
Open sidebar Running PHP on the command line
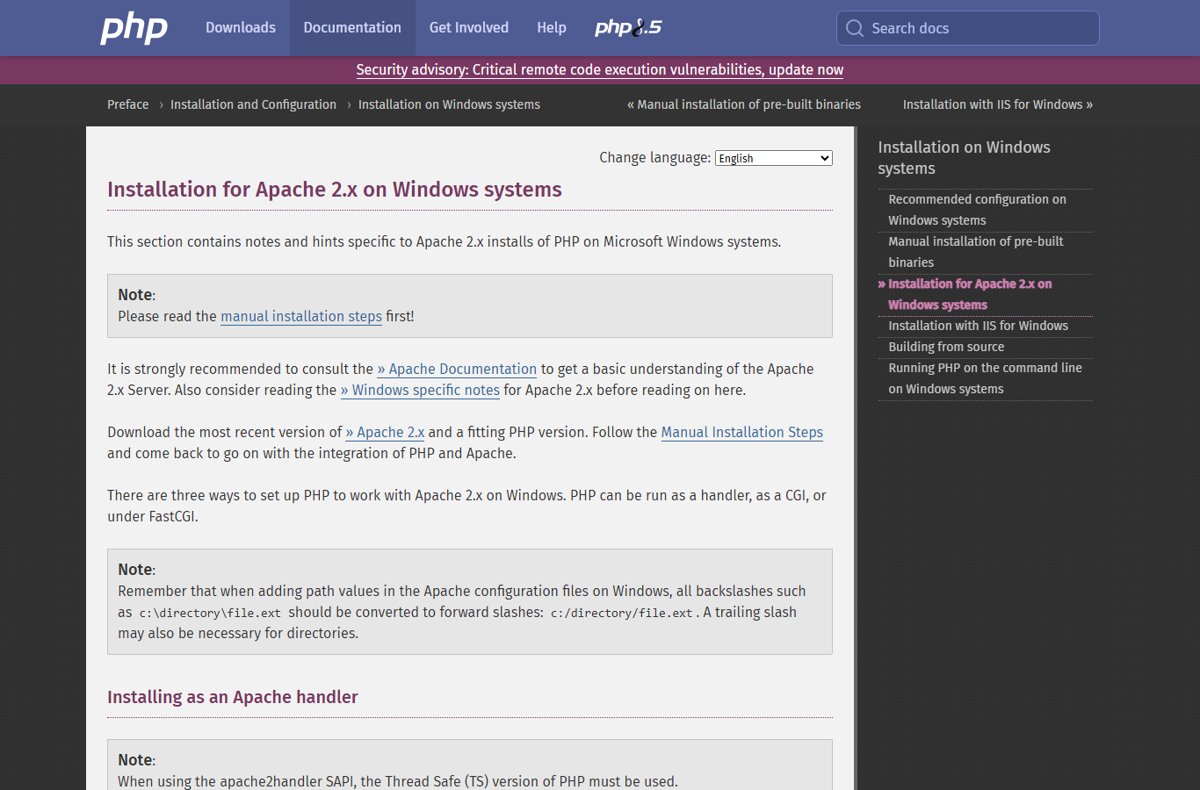coord(985,378)
